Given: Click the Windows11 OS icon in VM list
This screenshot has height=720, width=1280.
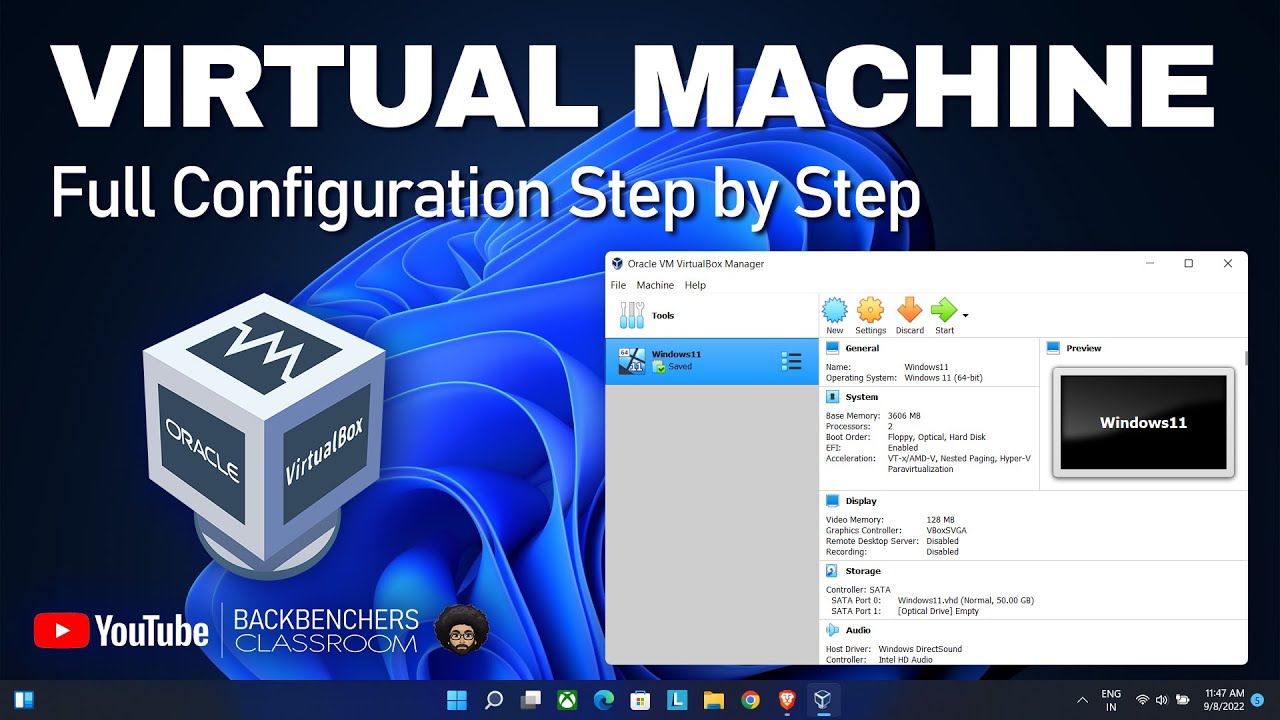Looking at the screenshot, I should tap(632, 361).
